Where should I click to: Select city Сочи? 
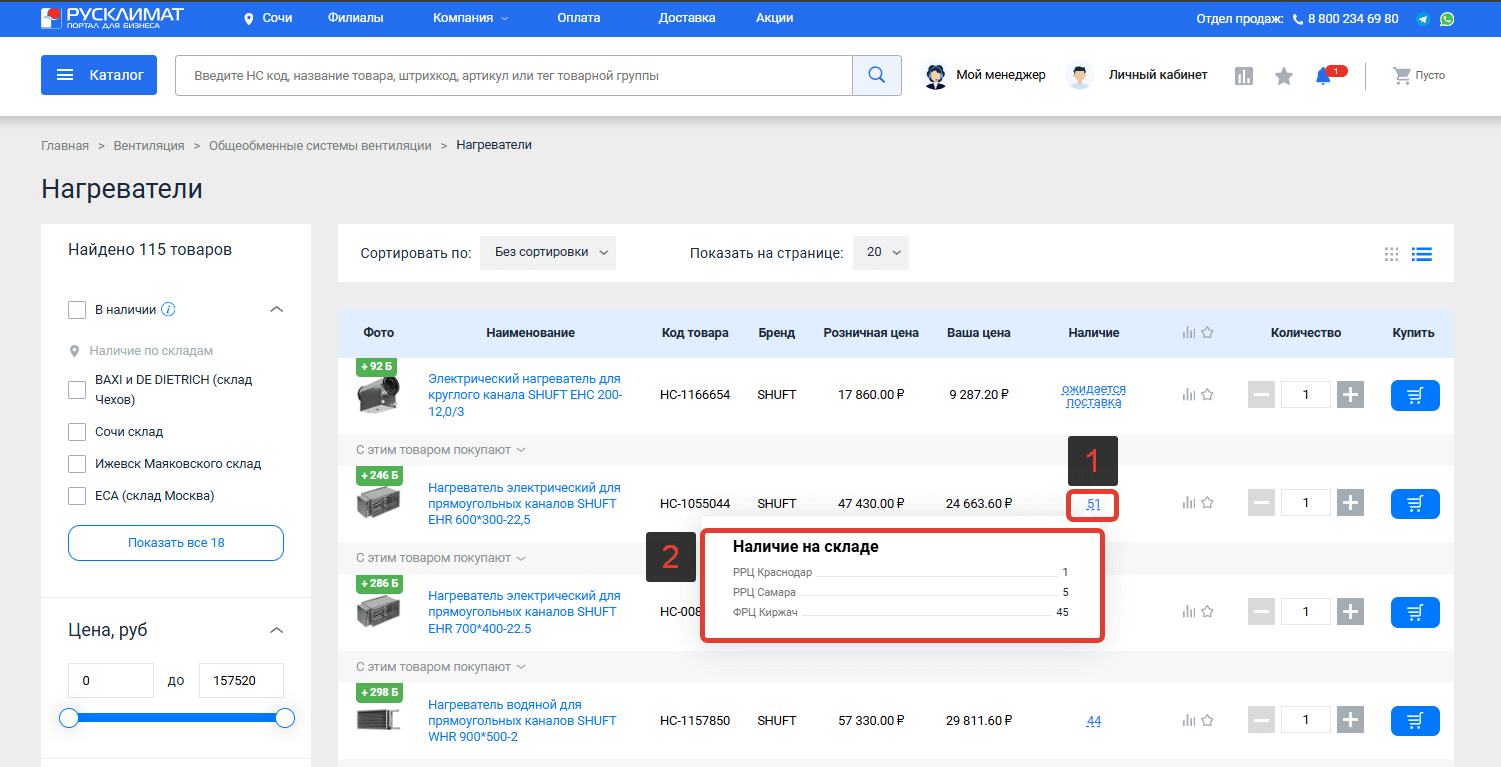pyautogui.click(x=269, y=18)
